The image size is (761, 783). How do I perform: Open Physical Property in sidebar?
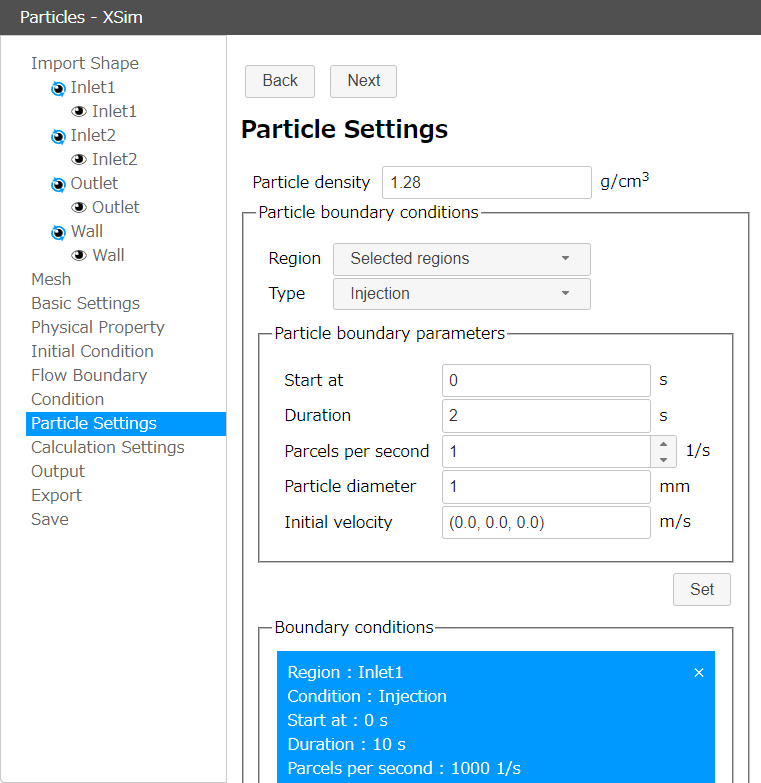(x=98, y=327)
